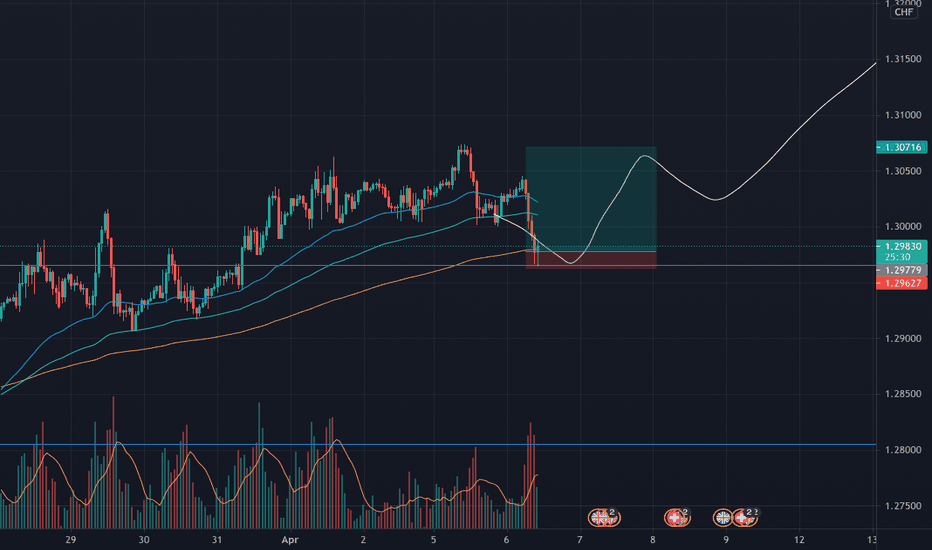This screenshot has width=932, height=550.
Task: Click the 29 date label on time axis
Action: click(71, 540)
